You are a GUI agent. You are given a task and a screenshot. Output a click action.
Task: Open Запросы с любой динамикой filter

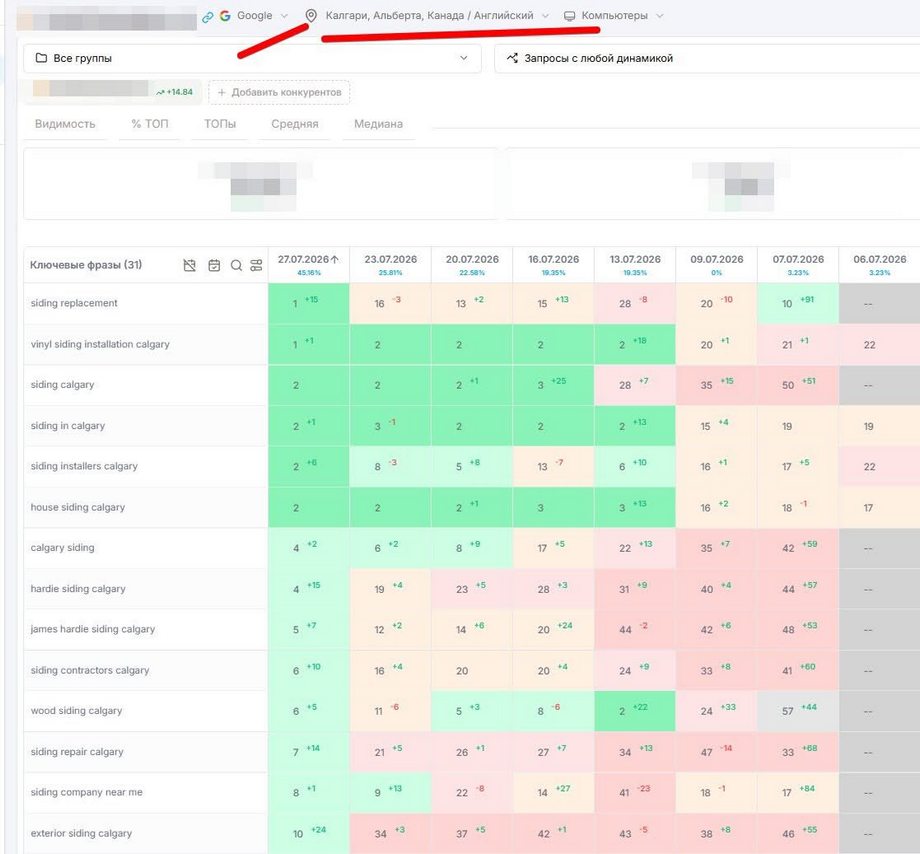pos(707,58)
